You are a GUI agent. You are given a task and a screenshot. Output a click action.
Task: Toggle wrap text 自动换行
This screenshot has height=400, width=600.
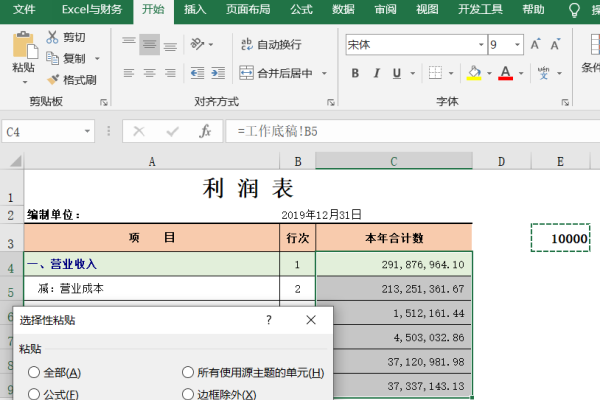[271, 44]
